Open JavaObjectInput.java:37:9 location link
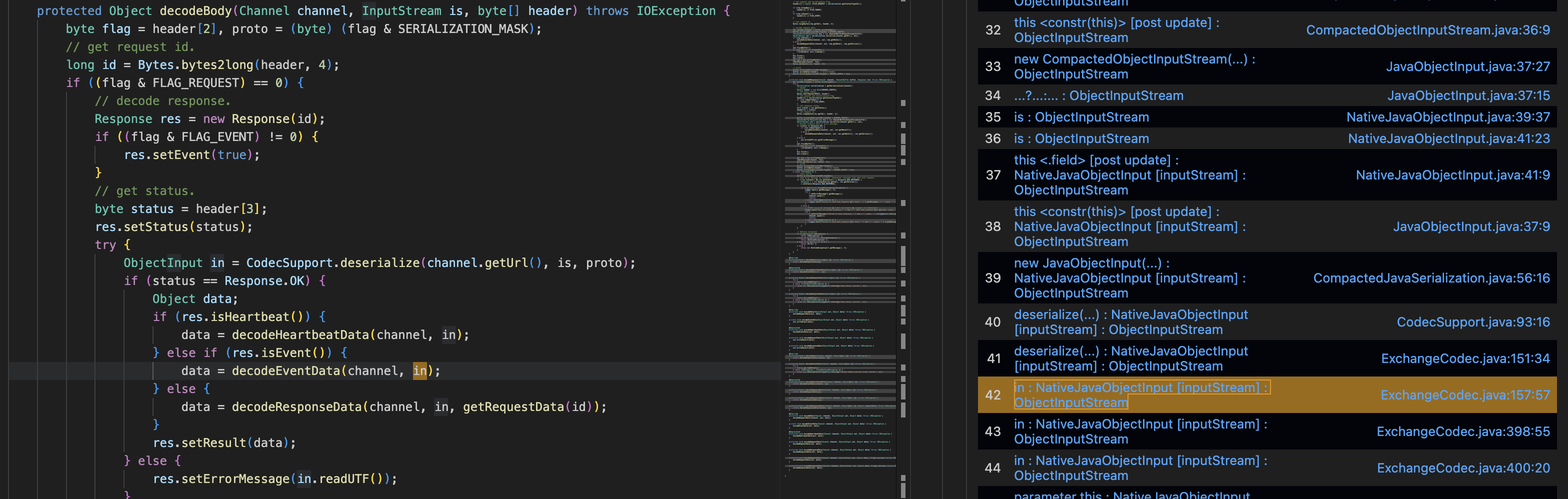 [x=1471, y=226]
